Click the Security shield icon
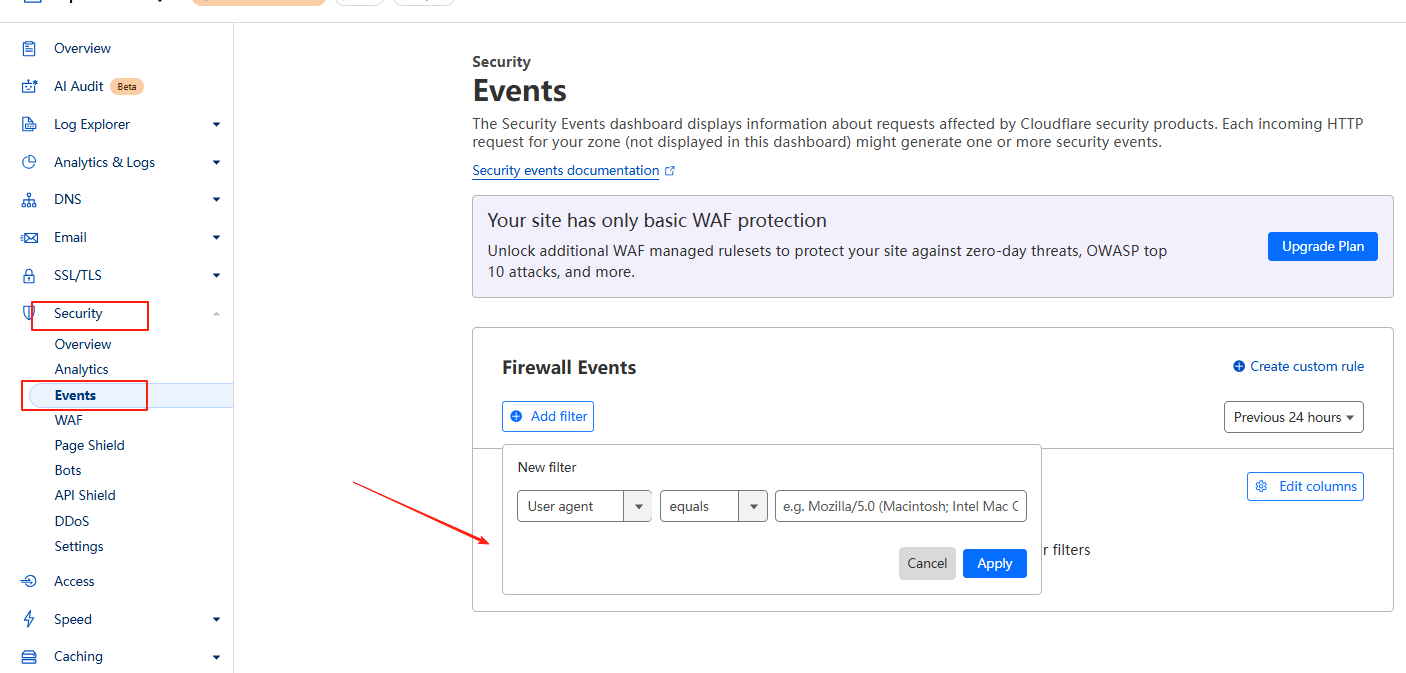Viewport: 1406px width, 673px height. [29, 312]
